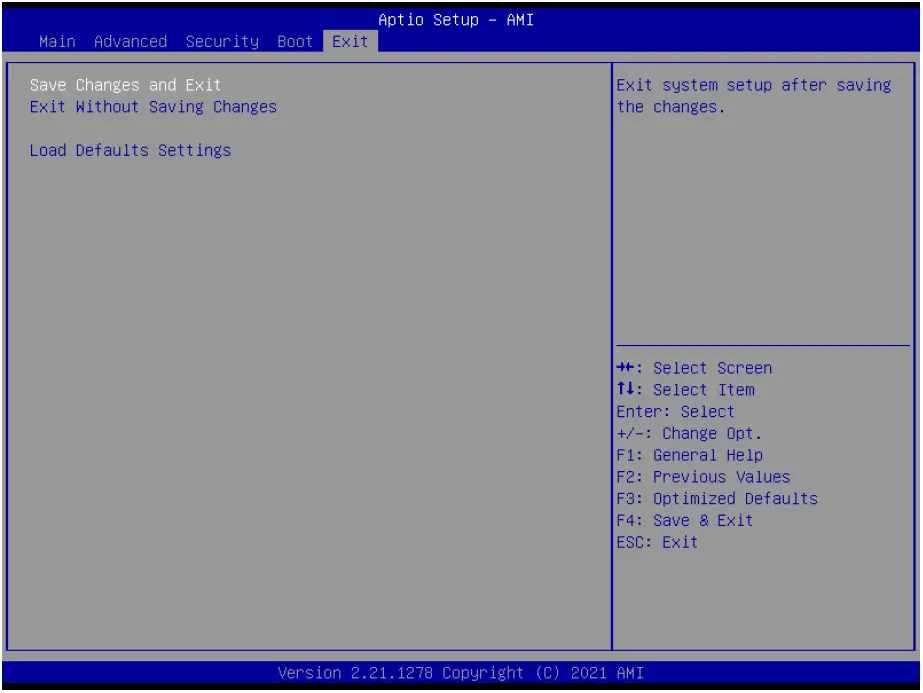Viewport: 923px width, 693px height.
Task: Click the highlighted Exit tab
Action: [349, 41]
